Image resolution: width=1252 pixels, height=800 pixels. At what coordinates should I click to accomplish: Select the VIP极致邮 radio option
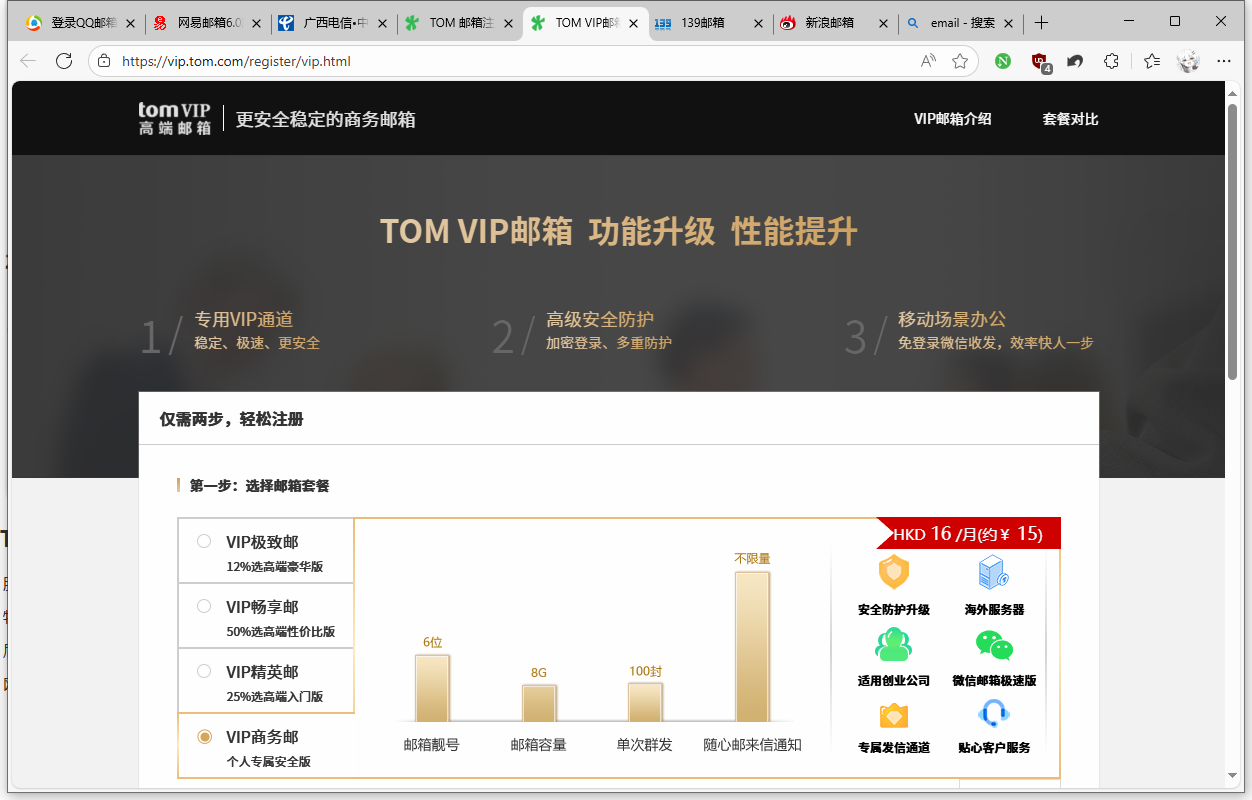pos(204,541)
